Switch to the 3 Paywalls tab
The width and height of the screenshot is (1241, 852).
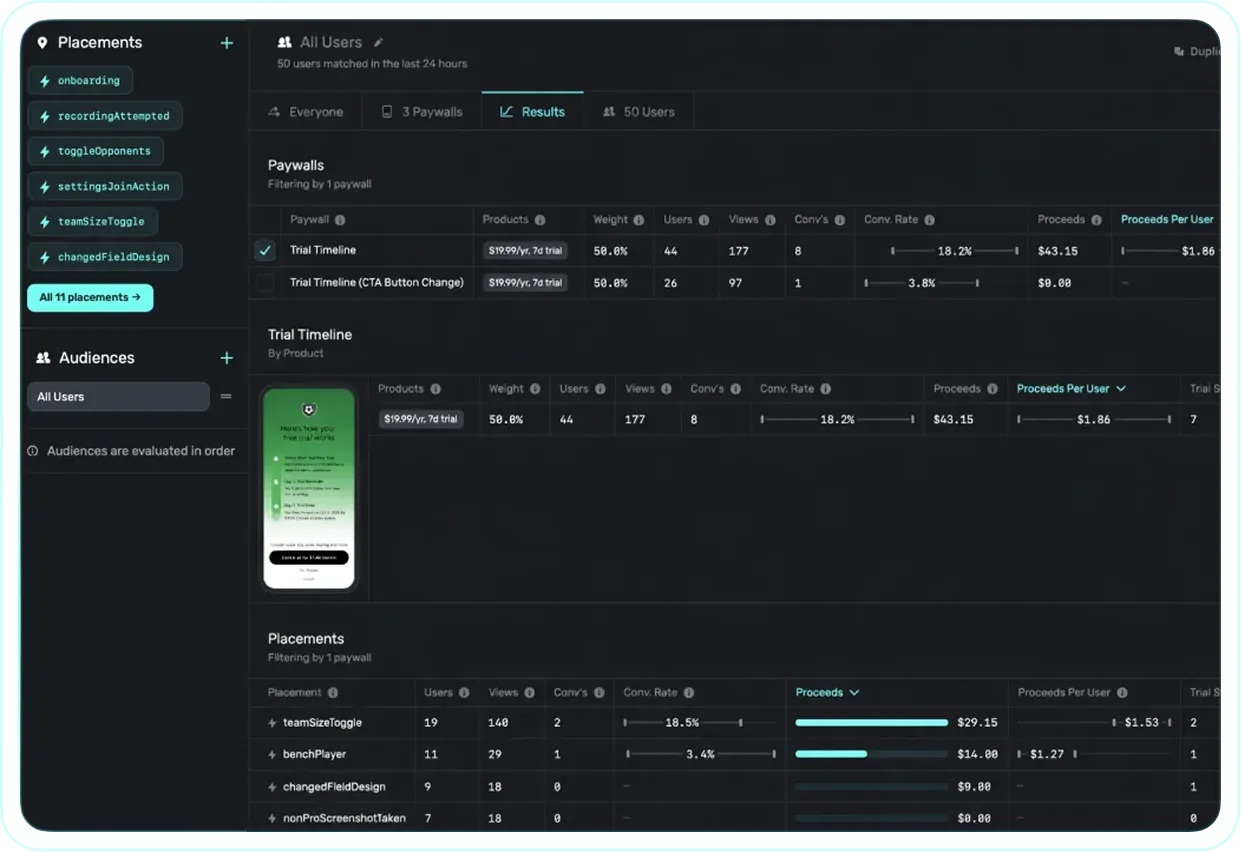click(x=422, y=112)
